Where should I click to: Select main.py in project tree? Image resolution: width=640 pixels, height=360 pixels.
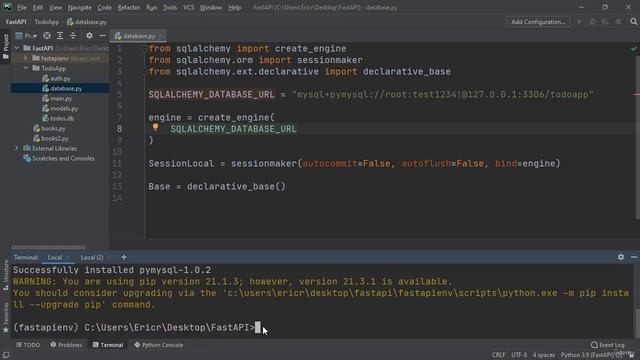point(57,99)
